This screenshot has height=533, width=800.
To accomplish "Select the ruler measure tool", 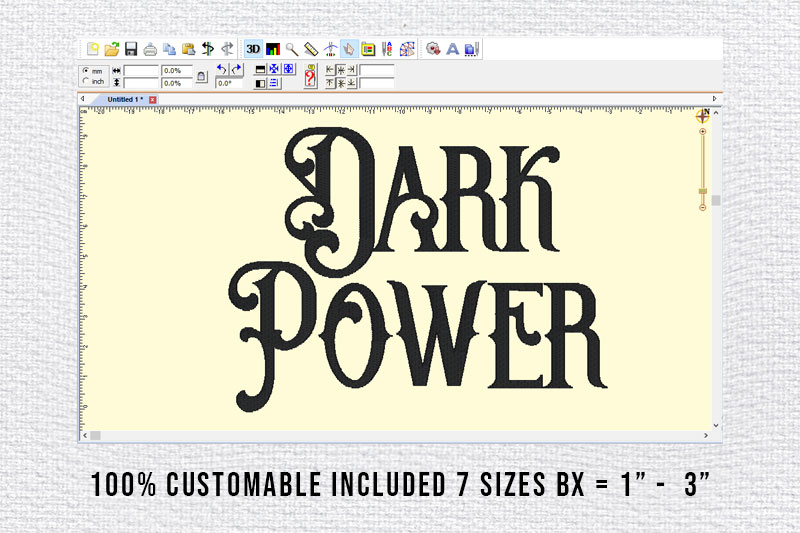I will 311,49.
